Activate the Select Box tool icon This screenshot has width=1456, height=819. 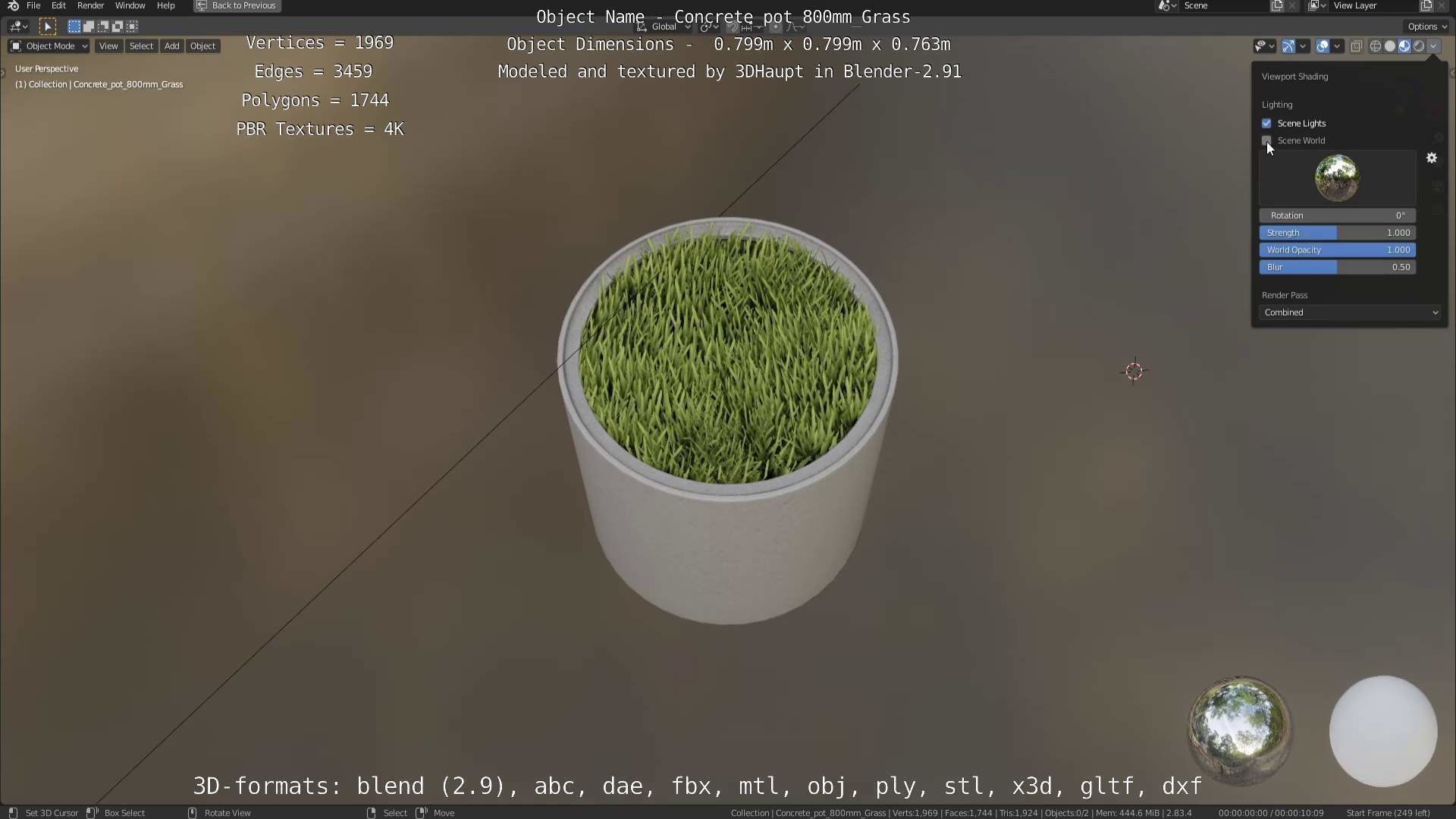pyautogui.click(x=47, y=27)
